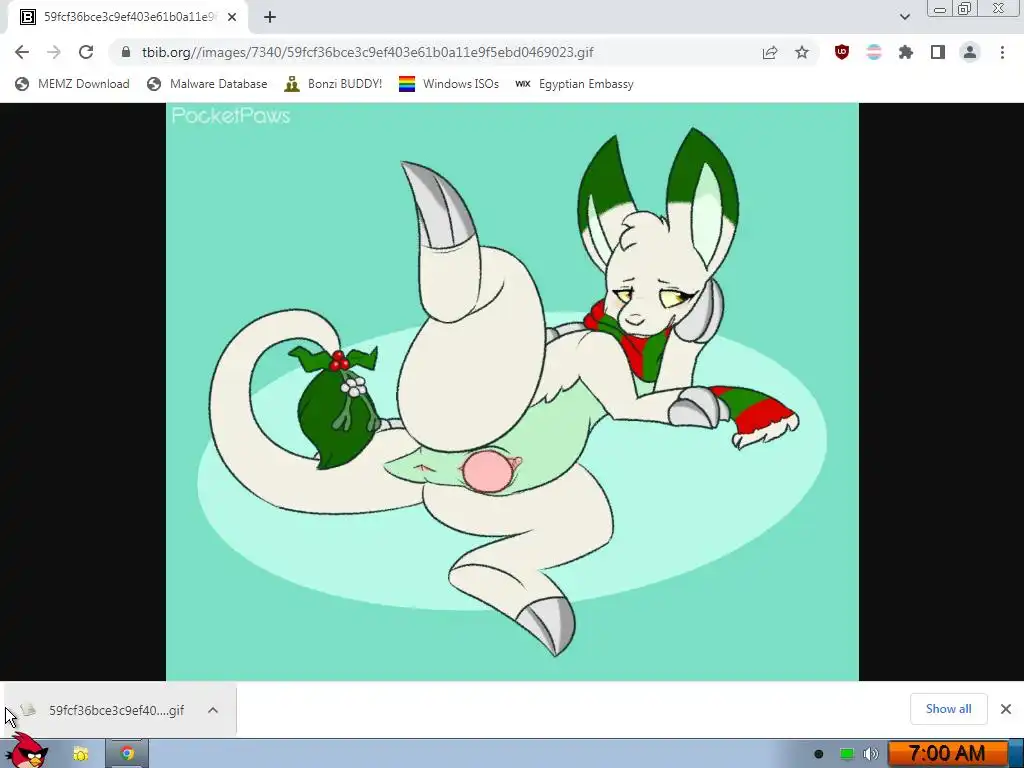Open the 7:00 AM taskbar clock
The height and width of the screenshot is (768, 1024).
point(947,754)
